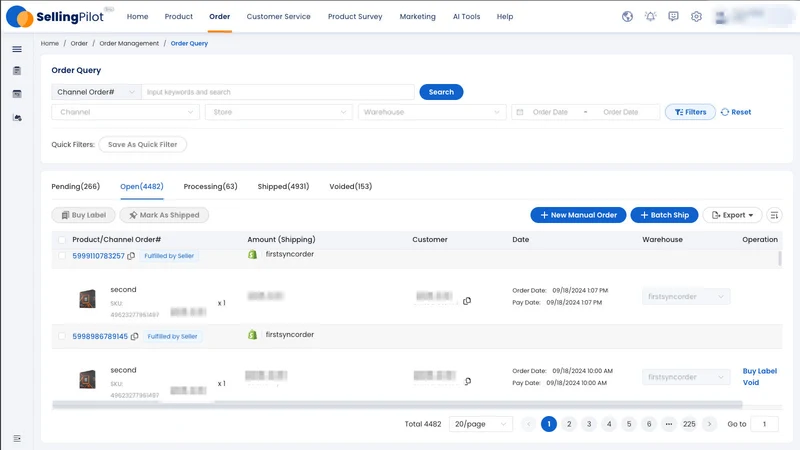Viewport: 800px width, 450px height.
Task: Click the calendar icon in Order Date
Action: pyautogui.click(x=520, y=112)
